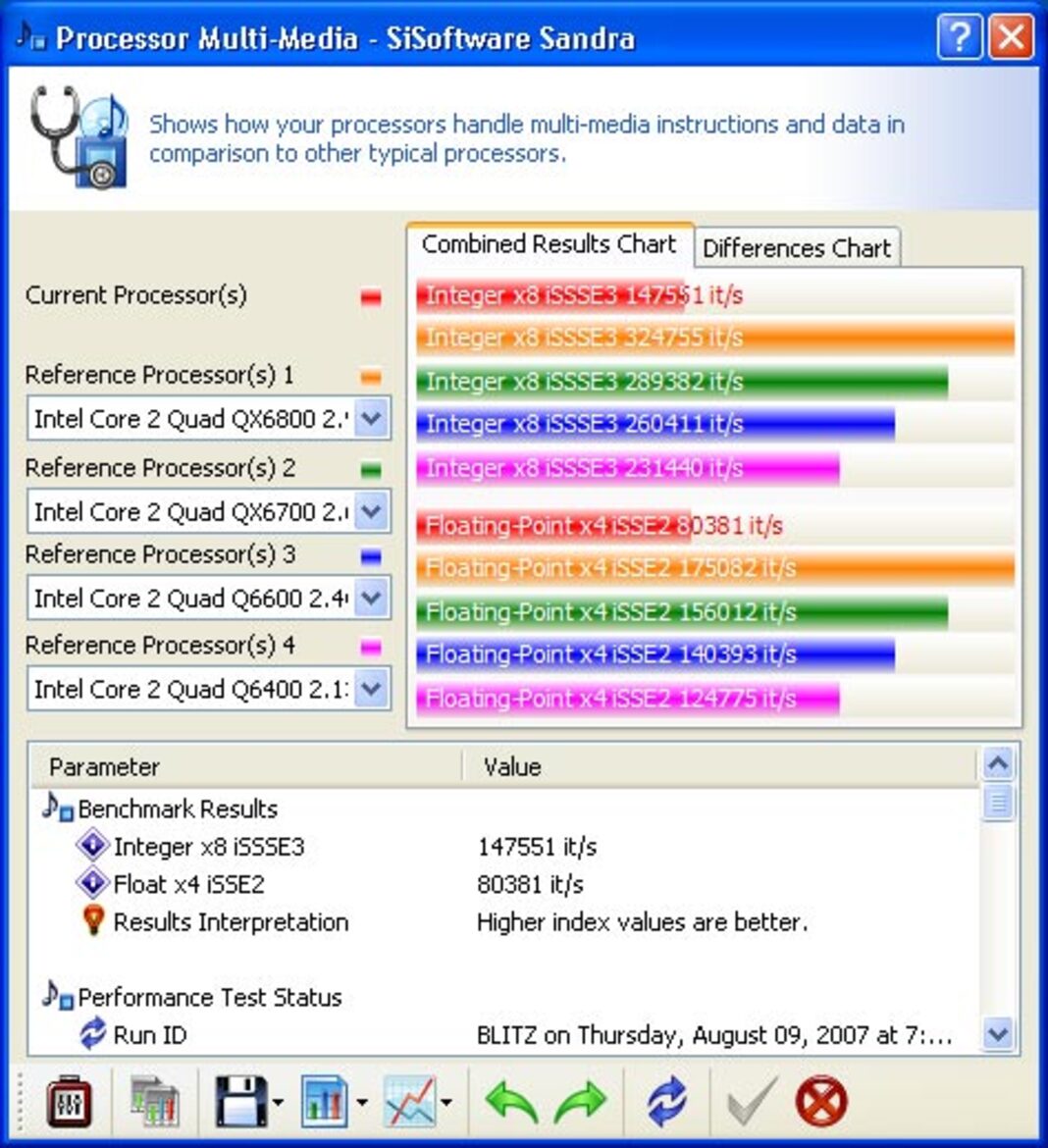This screenshot has height=1148, width=1048.
Task: Click the results list scrollbar thumb
Action: [998, 803]
